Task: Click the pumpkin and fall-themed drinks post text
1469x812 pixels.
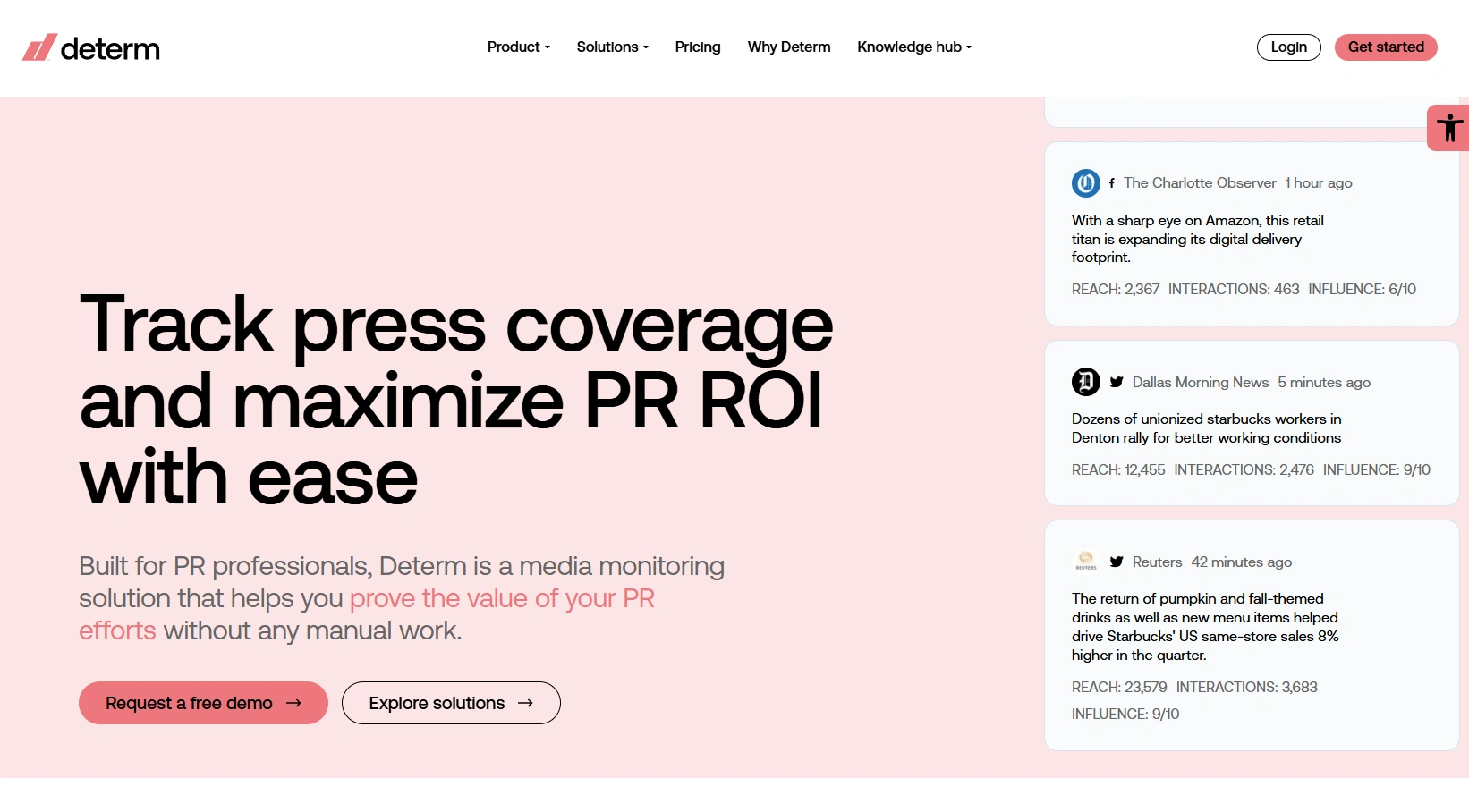Action: (x=1205, y=627)
